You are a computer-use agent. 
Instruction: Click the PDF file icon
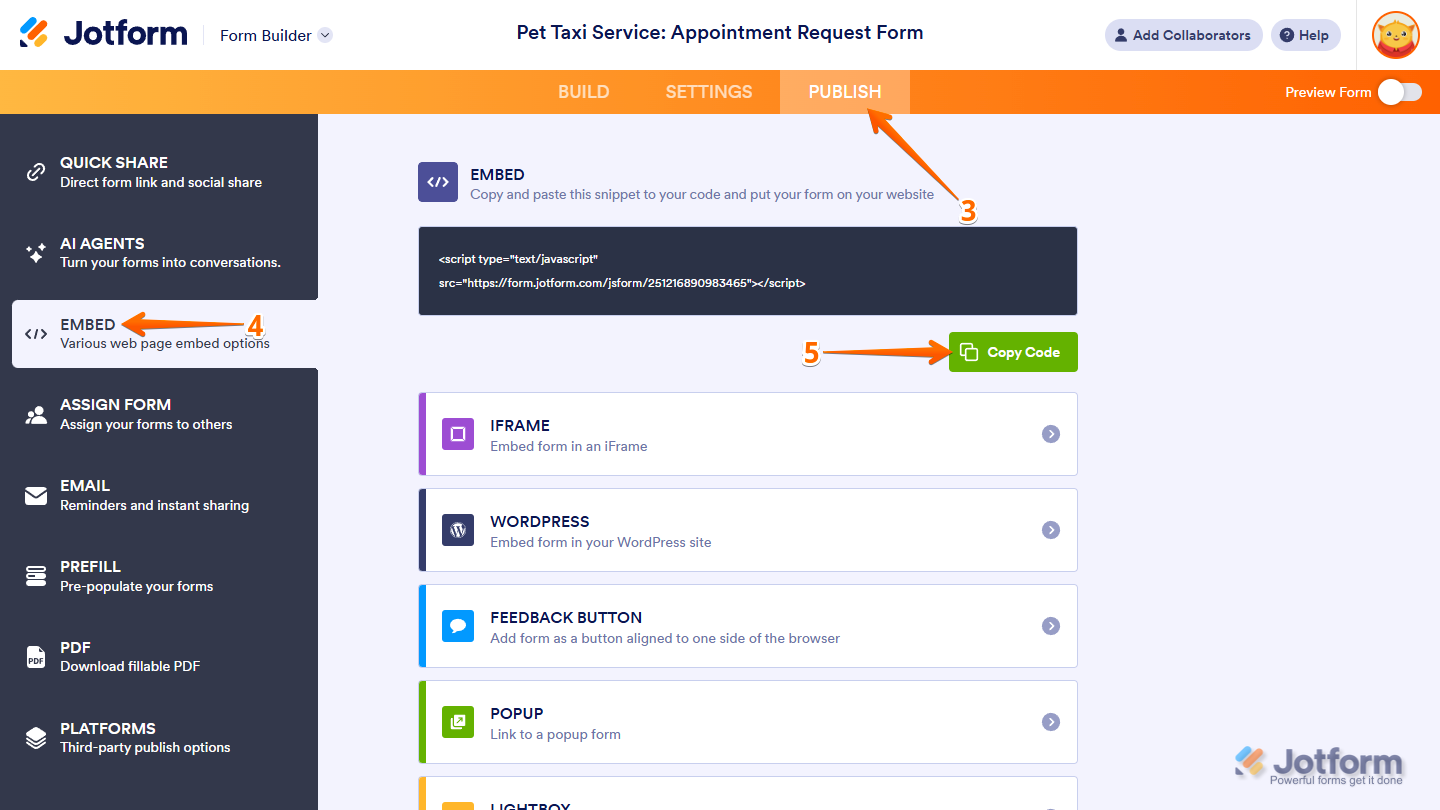click(36, 657)
